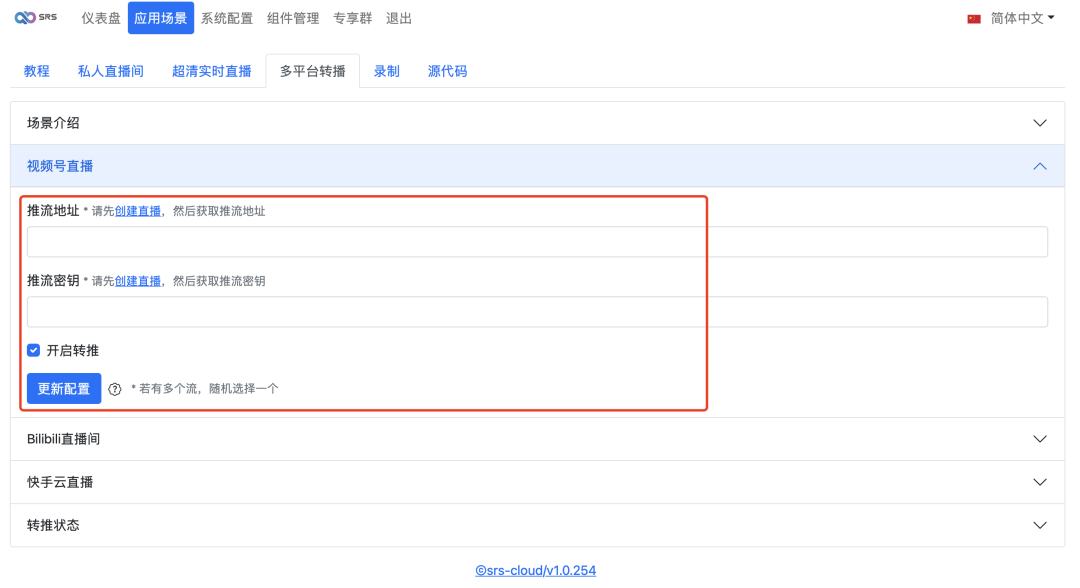Click the 视频号直播 section header text
The width and height of the screenshot is (1080, 588).
(x=60, y=166)
